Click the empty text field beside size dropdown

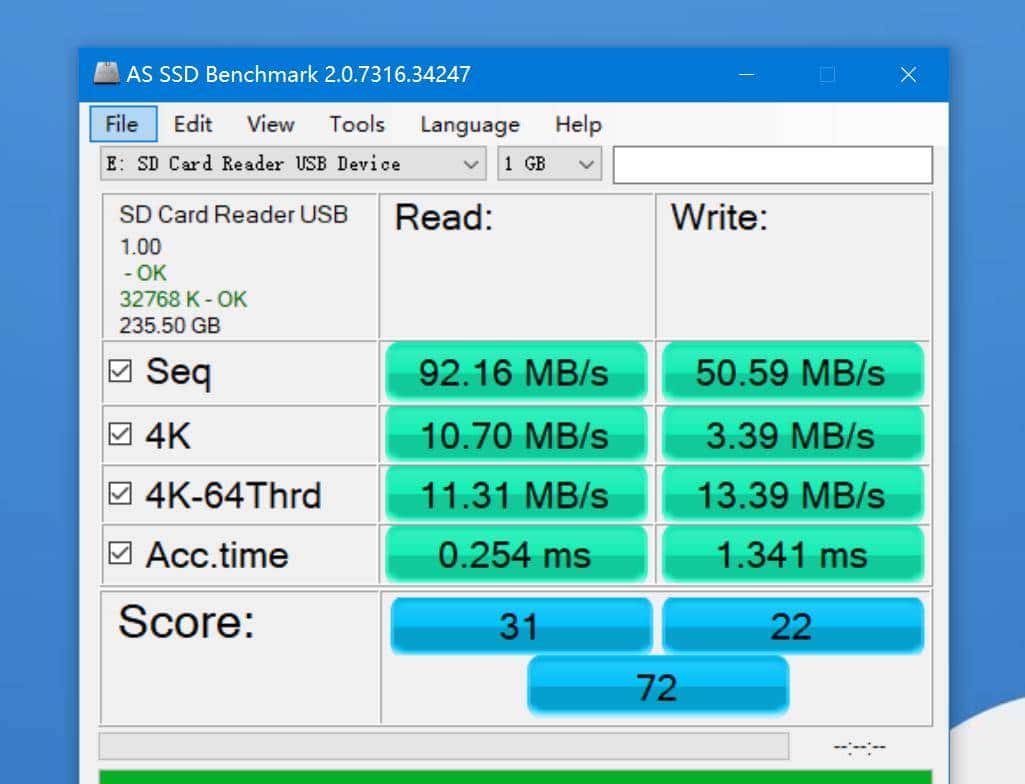[x=772, y=165]
